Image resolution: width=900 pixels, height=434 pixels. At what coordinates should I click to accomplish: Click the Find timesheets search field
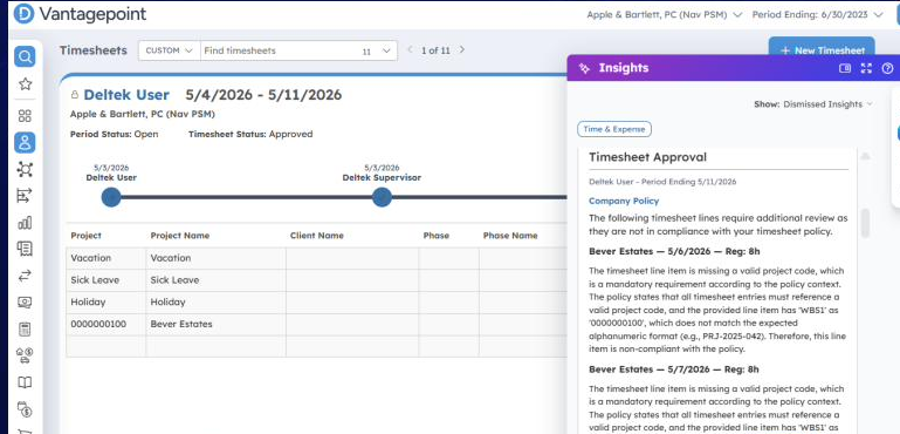(x=280, y=51)
